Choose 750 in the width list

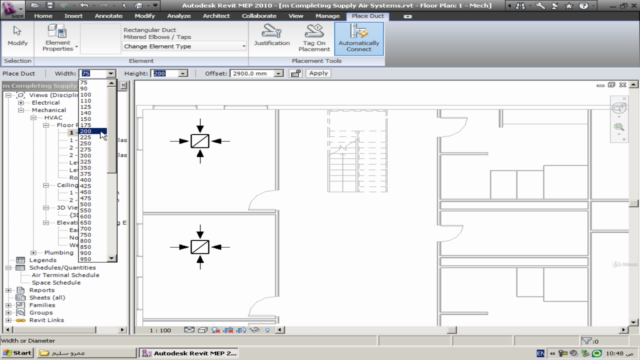click(93, 235)
